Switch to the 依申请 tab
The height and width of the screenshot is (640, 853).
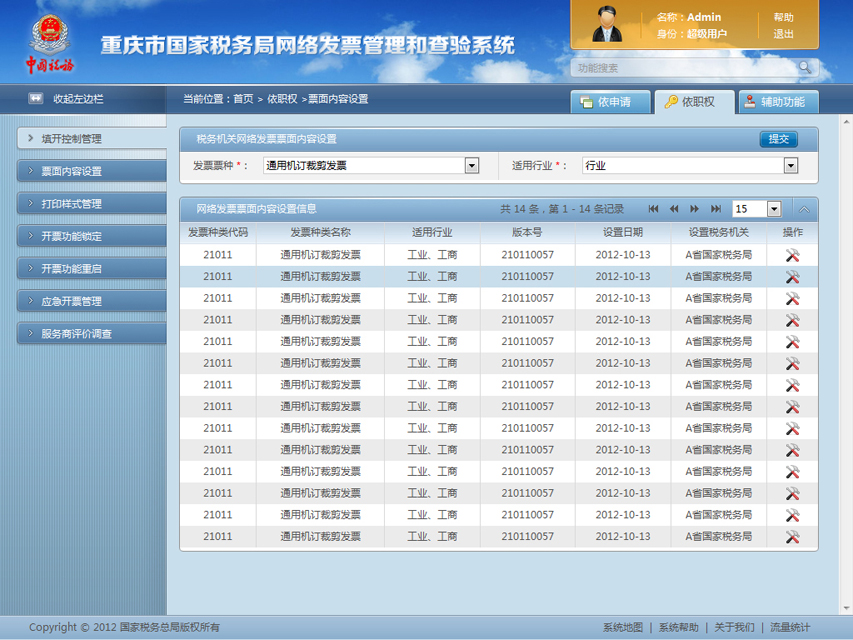[610, 102]
